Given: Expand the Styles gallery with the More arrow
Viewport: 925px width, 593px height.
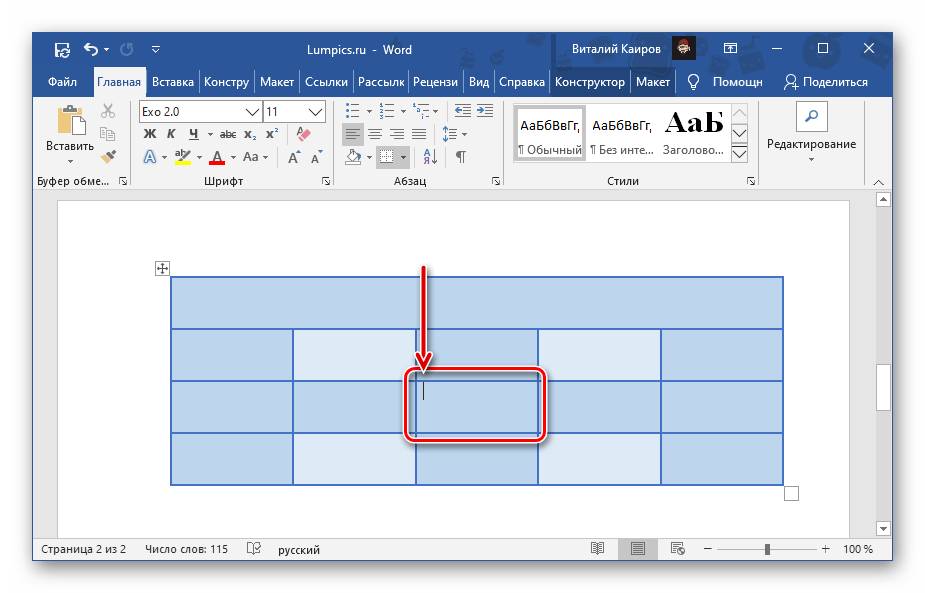Looking at the screenshot, I should tap(740, 154).
